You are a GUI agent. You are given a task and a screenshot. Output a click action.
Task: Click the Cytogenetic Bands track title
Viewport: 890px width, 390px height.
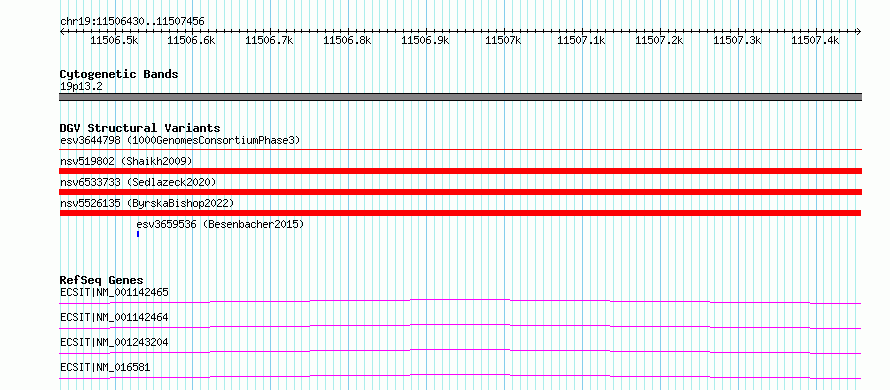point(119,74)
